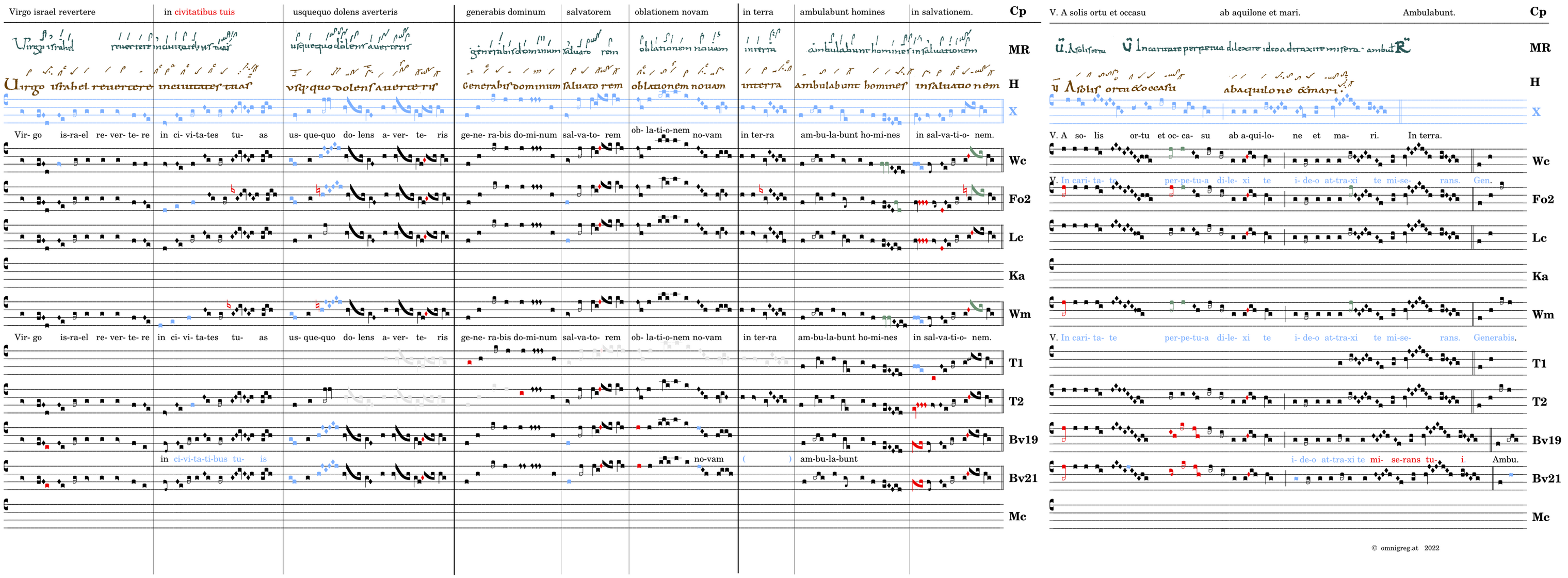Viewport: 1568px width, 578px height.
Task: Click the red 'civitatibus tuis' heading text
Action: 204,11
